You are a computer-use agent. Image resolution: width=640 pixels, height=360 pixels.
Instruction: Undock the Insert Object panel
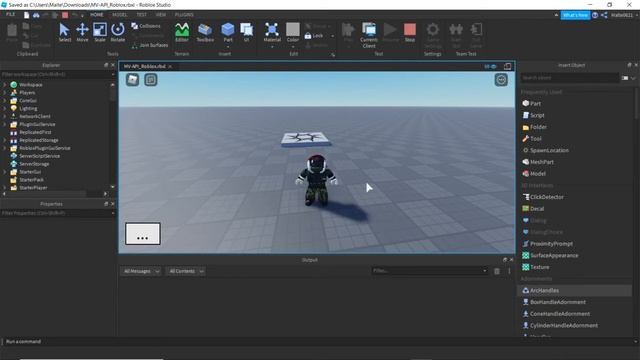[x=629, y=65]
